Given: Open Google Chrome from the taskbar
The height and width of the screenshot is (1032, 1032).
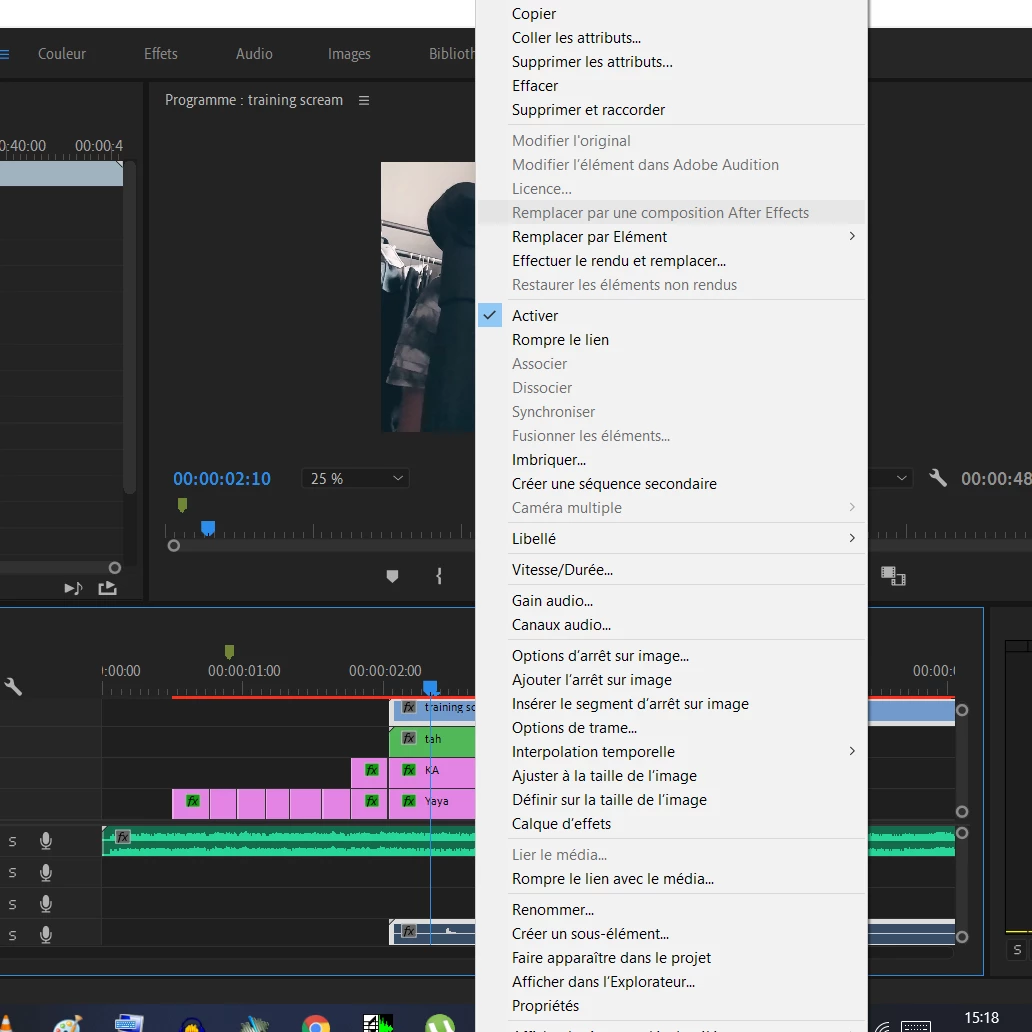Looking at the screenshot, I should (316, 1023).
